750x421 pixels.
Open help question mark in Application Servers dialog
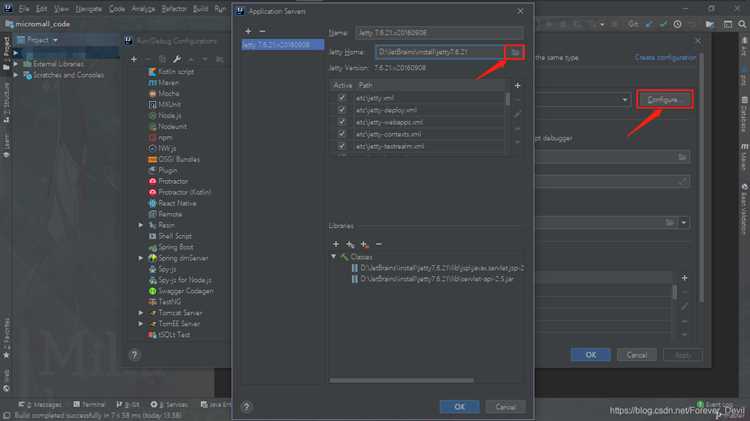click(x=246, y=407)
